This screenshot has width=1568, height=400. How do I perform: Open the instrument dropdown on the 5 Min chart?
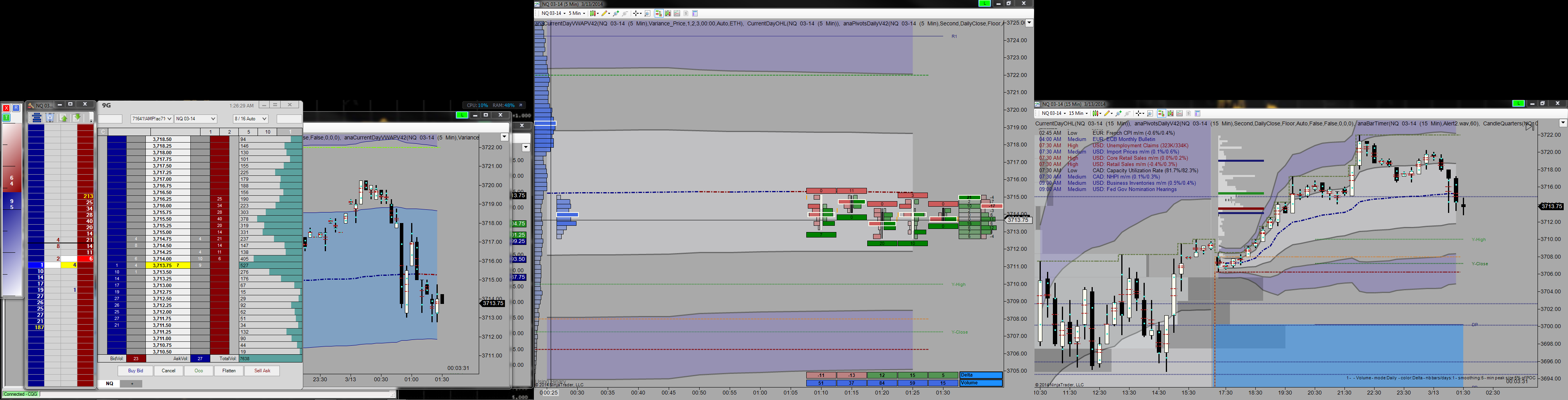pyautogui.click(x=554, y=13)
